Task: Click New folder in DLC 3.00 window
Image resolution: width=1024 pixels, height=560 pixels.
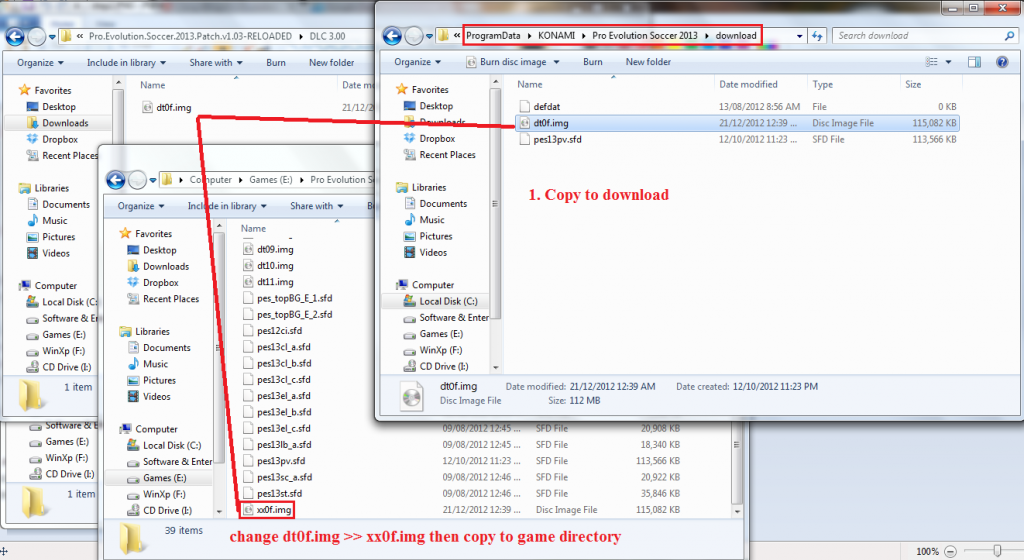Action: point(332,63)
